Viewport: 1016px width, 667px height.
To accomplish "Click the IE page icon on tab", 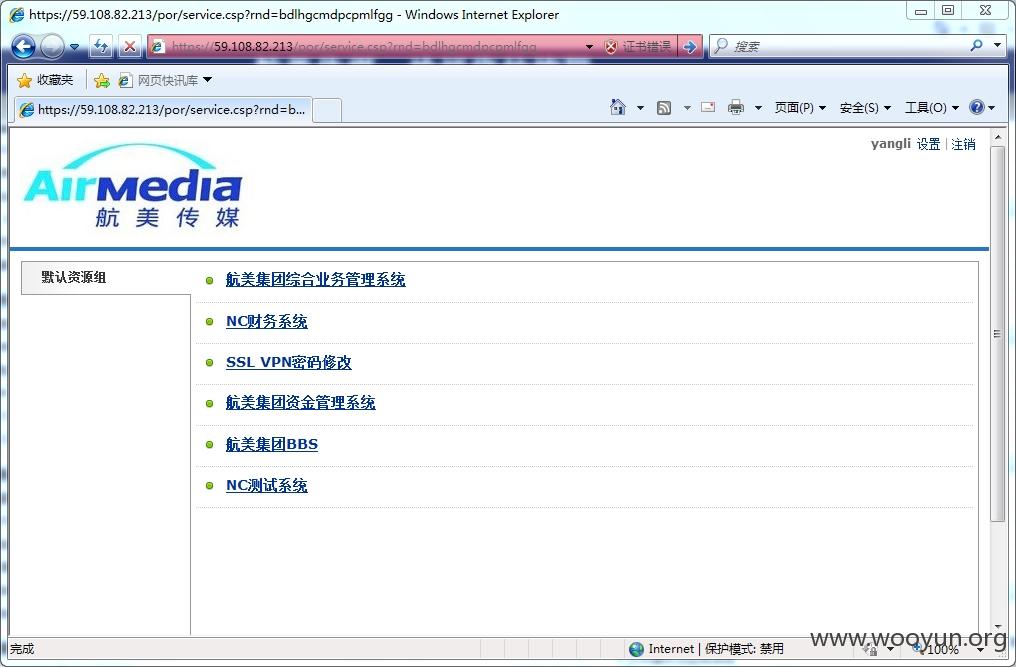I will click(27, 110).
